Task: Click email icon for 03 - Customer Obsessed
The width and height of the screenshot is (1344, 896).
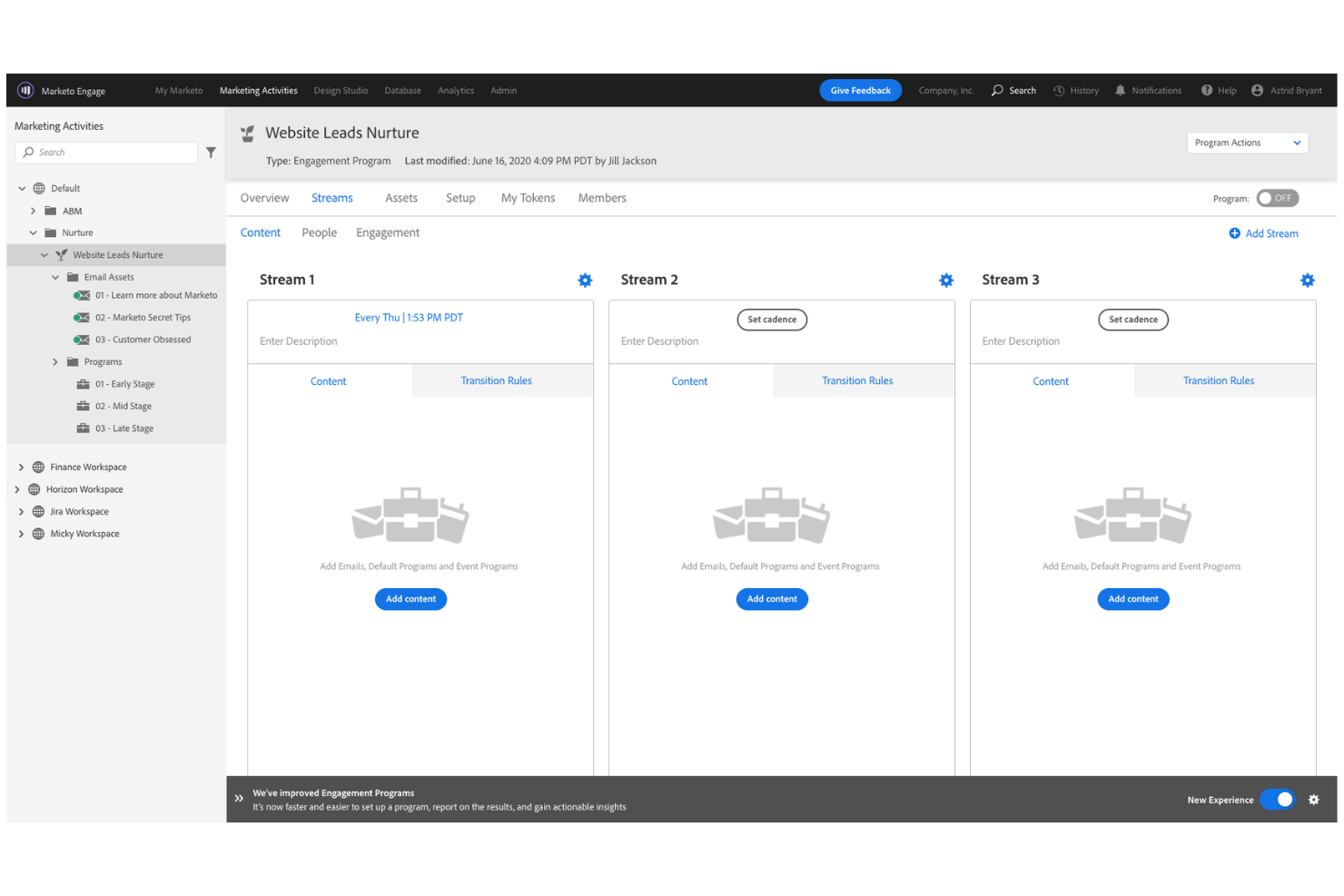Action: 82,340
